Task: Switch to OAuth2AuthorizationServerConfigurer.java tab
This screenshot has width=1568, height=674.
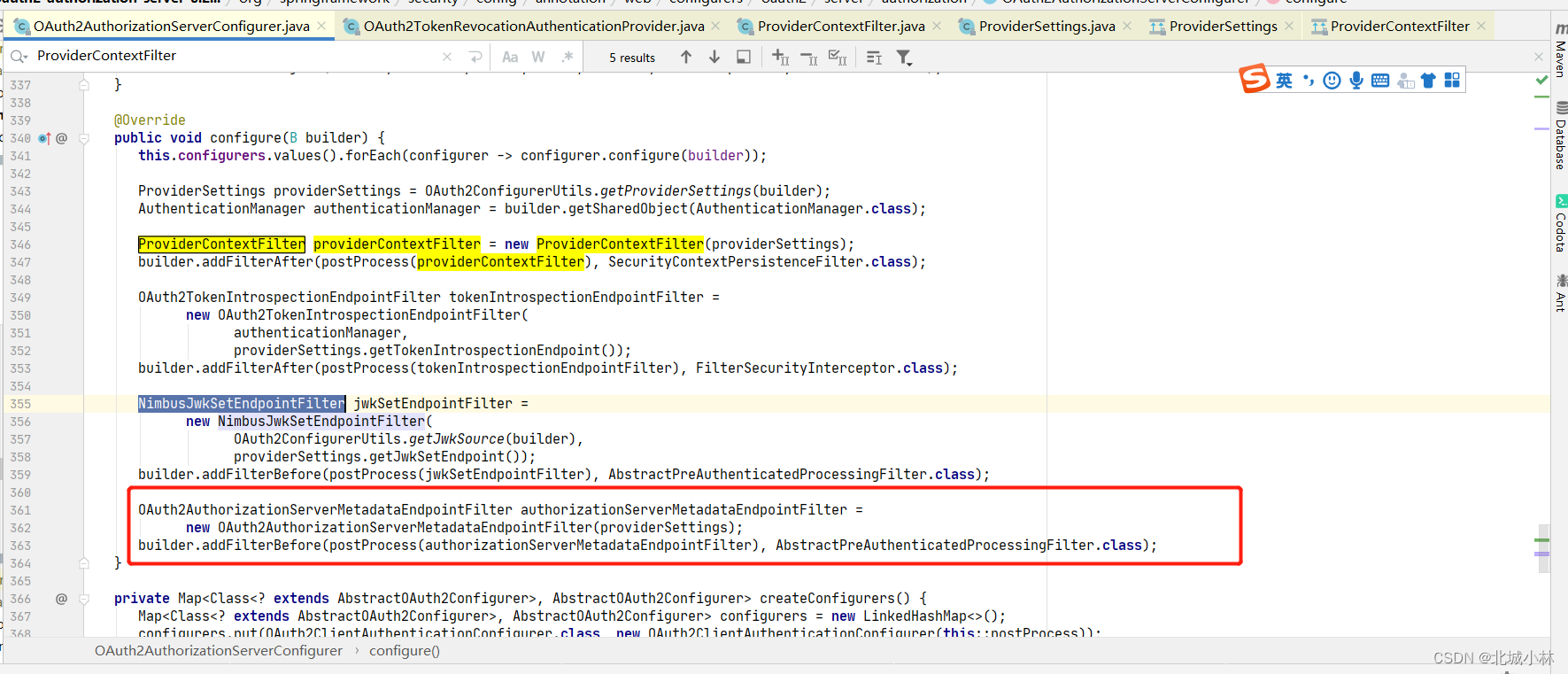Action: click(171, 27)
